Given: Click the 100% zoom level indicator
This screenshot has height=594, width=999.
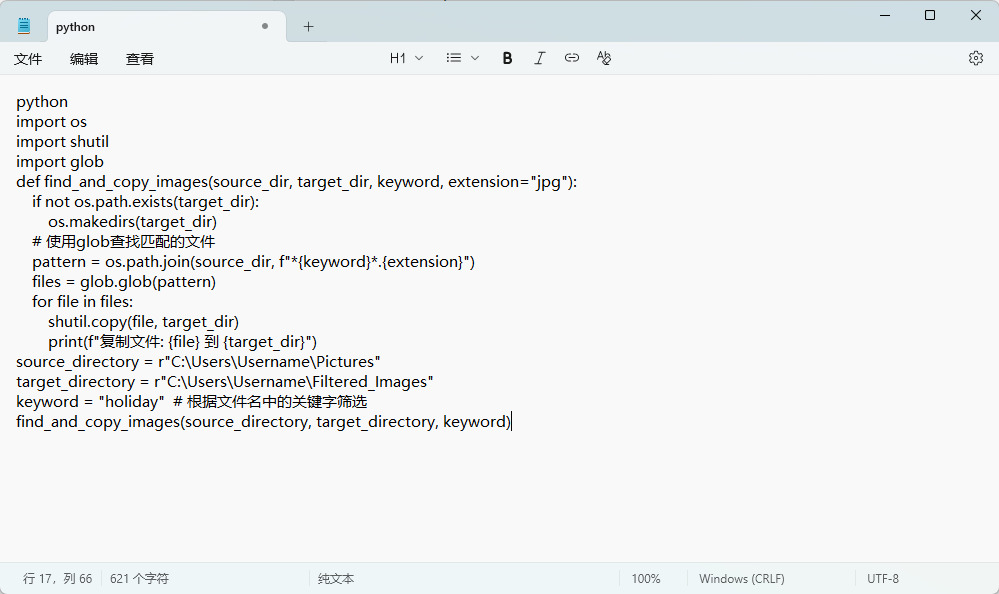Looking at the screenshot, I should [646, 578].
